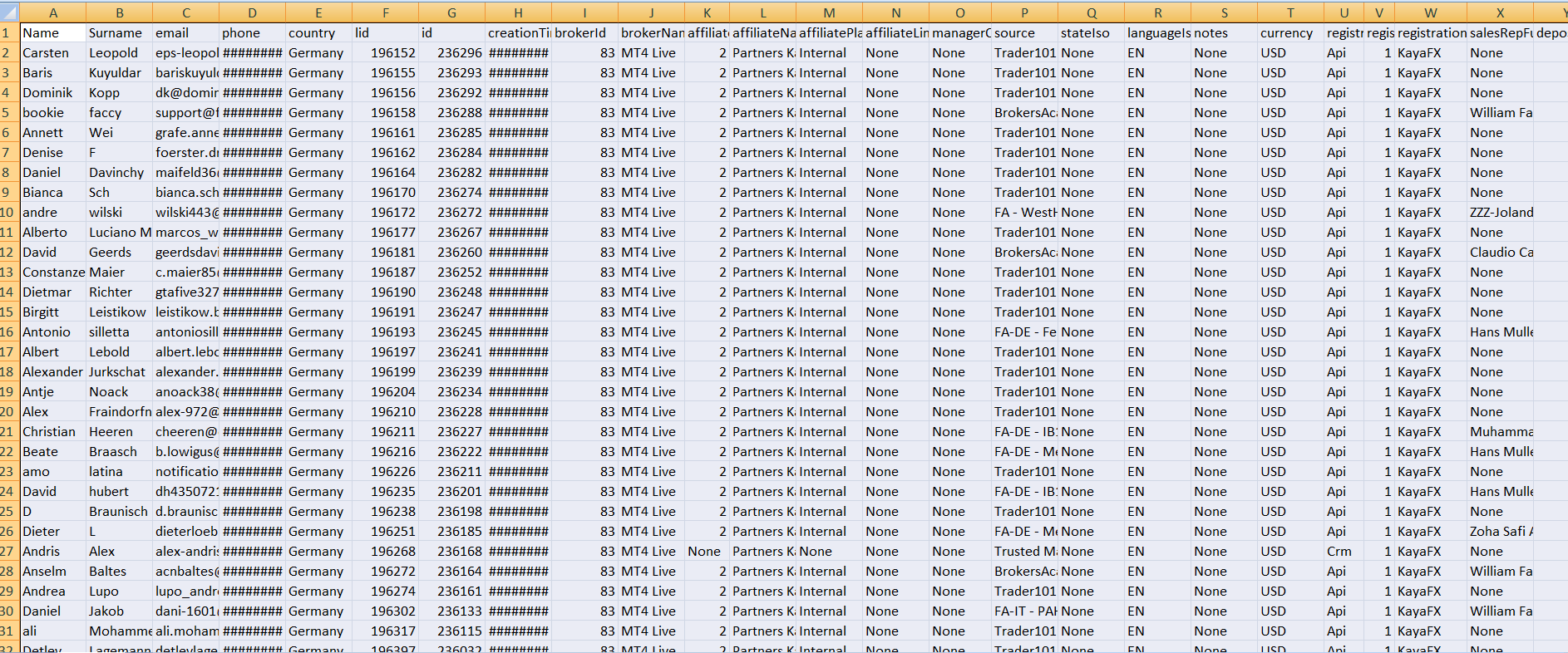This screenshot has height=653, width=1568.
Task: Select column W by its header letter
Action: coord(1431,12)
